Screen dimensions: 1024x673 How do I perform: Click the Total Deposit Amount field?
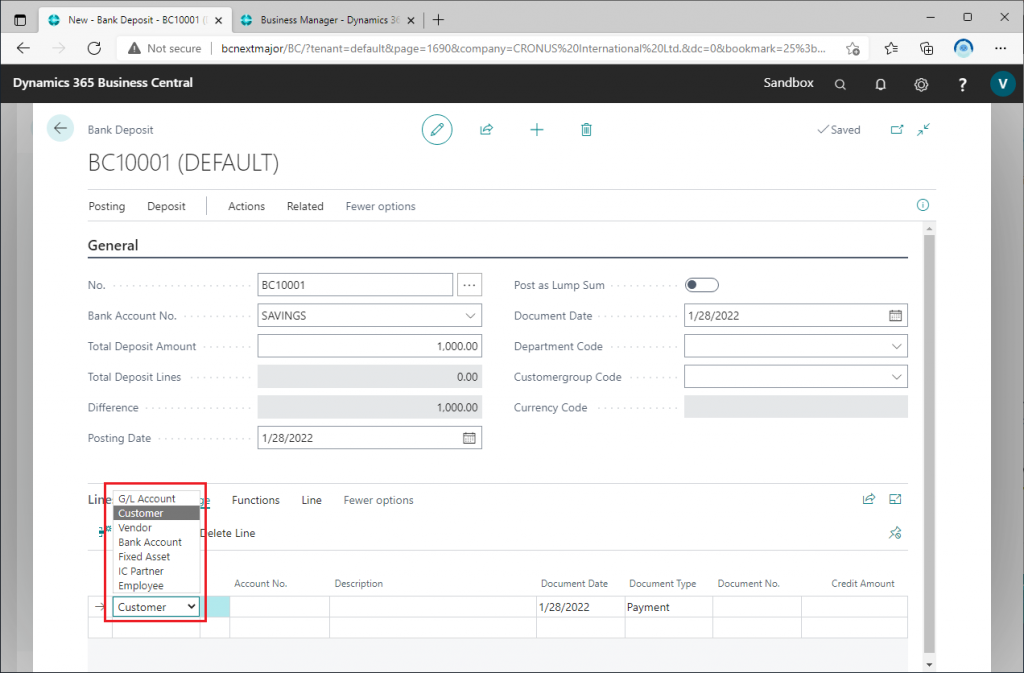[x=370, y=346]
